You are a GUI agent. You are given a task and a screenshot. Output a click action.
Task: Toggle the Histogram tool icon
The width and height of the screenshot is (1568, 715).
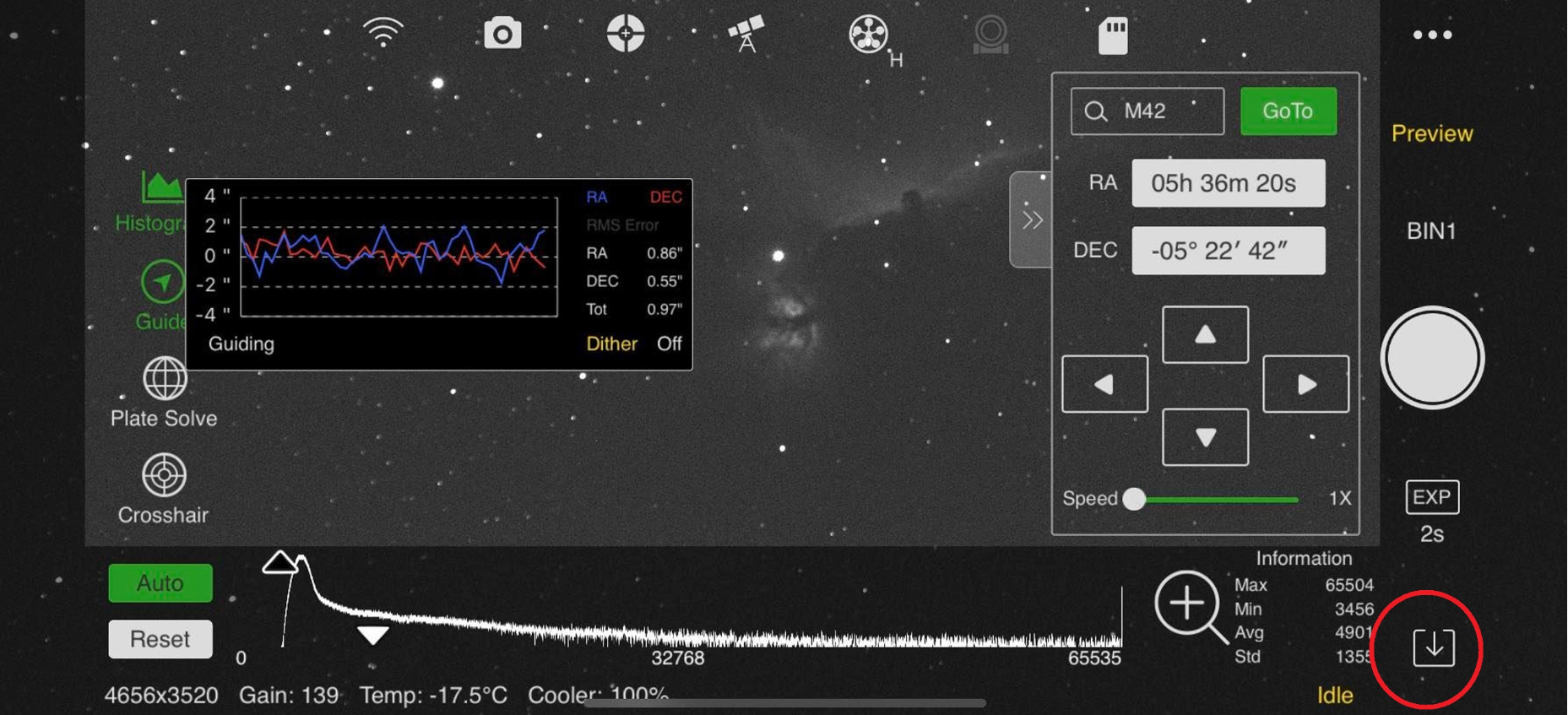coord(161,187)
